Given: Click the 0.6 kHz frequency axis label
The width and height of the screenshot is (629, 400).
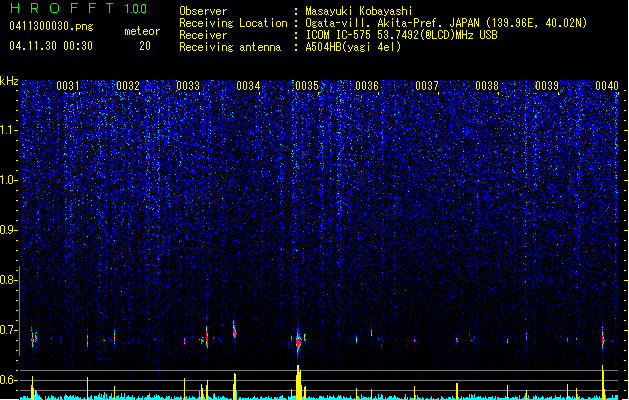Looking at the screenshot, I should point(8,380).
